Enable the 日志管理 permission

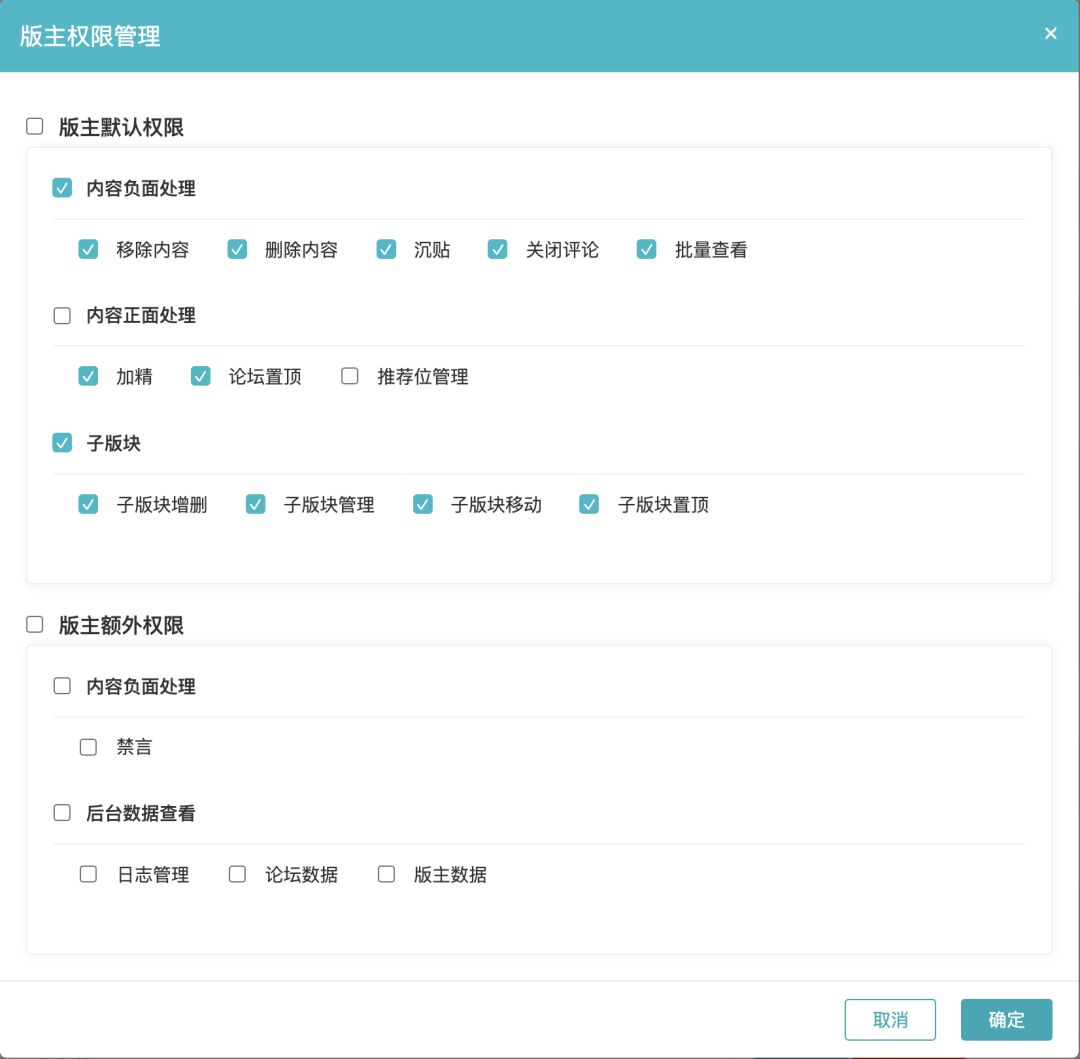(x=88, y=874)
